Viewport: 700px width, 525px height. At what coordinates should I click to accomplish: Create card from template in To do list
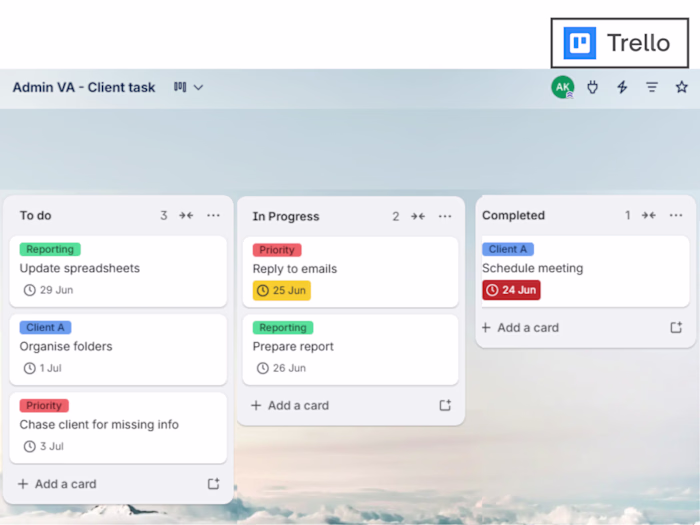(213, 484)
